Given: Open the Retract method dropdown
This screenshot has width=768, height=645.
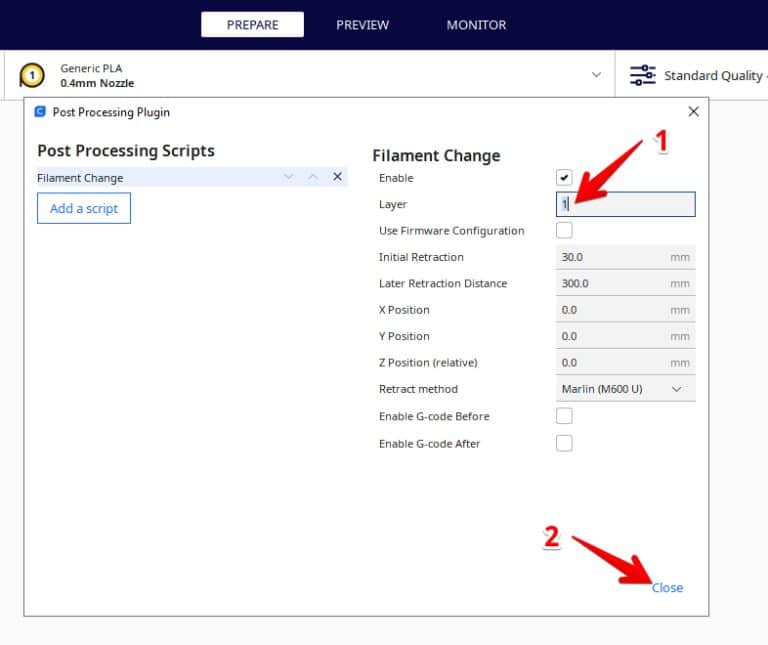Looking at the screenshot, I should tap(625, 389).
